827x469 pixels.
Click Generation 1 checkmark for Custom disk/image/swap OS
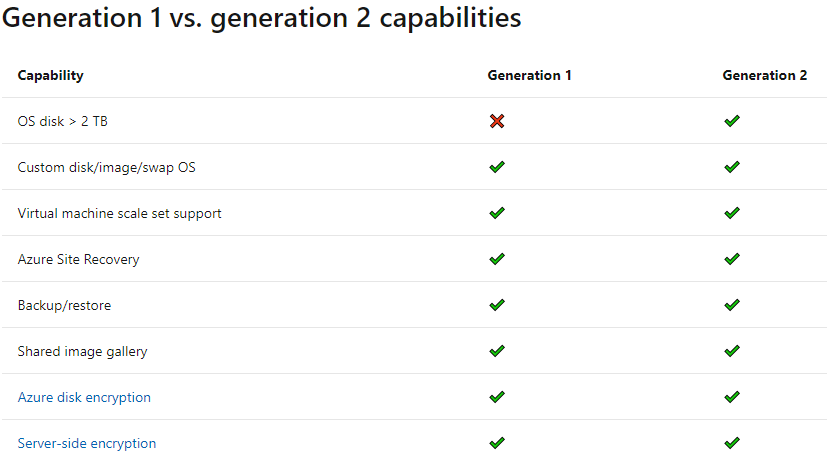click(496, 167)
